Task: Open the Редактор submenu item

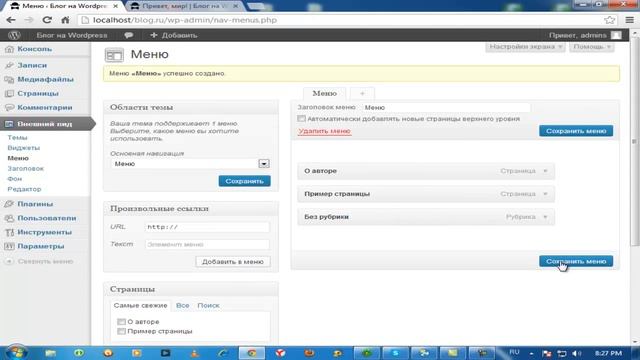Action: [x=24, y=189]
